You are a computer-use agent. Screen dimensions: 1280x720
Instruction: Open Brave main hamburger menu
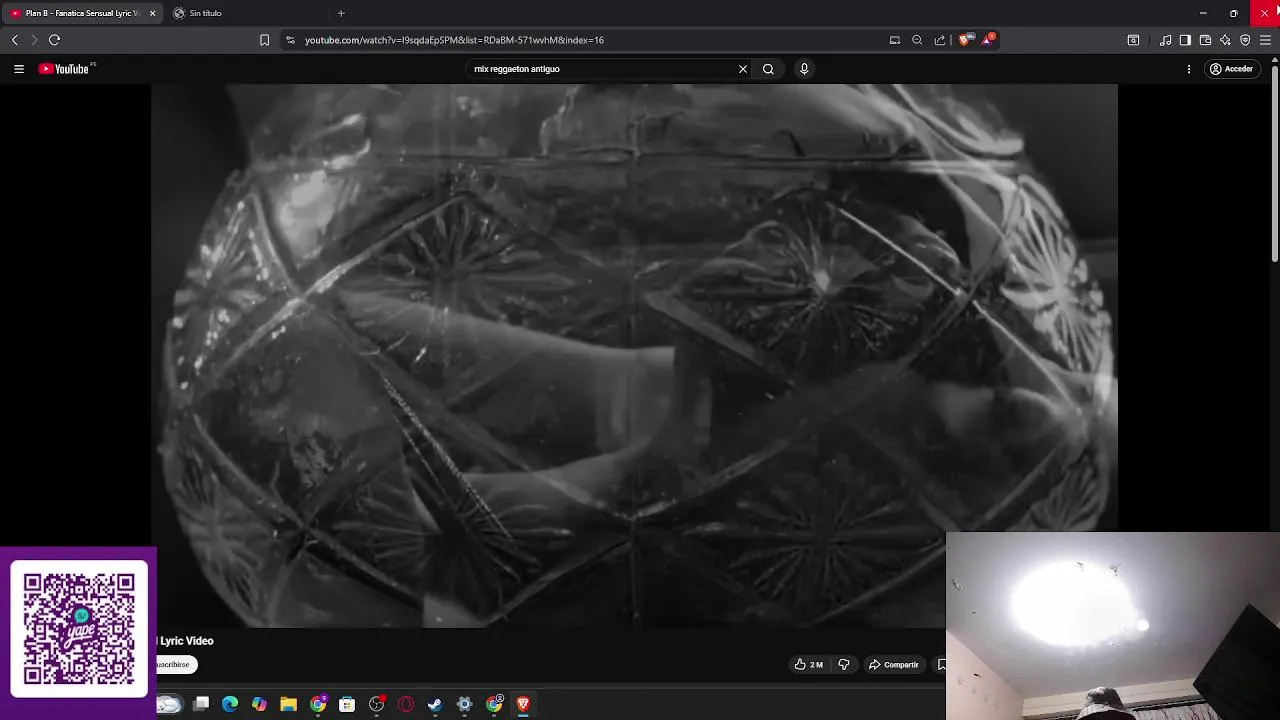pyautogui.click(x=1265, y=40)
